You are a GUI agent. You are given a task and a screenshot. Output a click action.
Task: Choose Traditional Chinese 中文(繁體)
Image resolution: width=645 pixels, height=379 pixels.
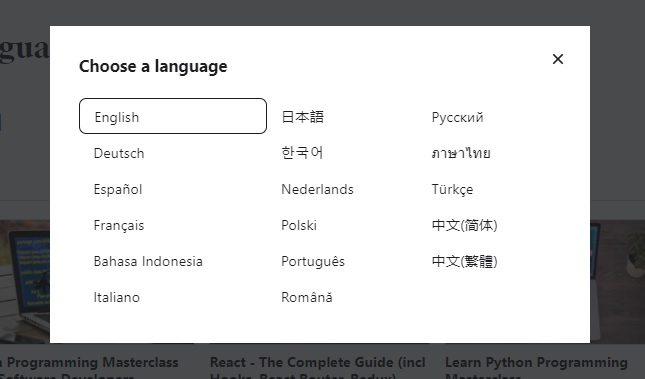(464, 261)
